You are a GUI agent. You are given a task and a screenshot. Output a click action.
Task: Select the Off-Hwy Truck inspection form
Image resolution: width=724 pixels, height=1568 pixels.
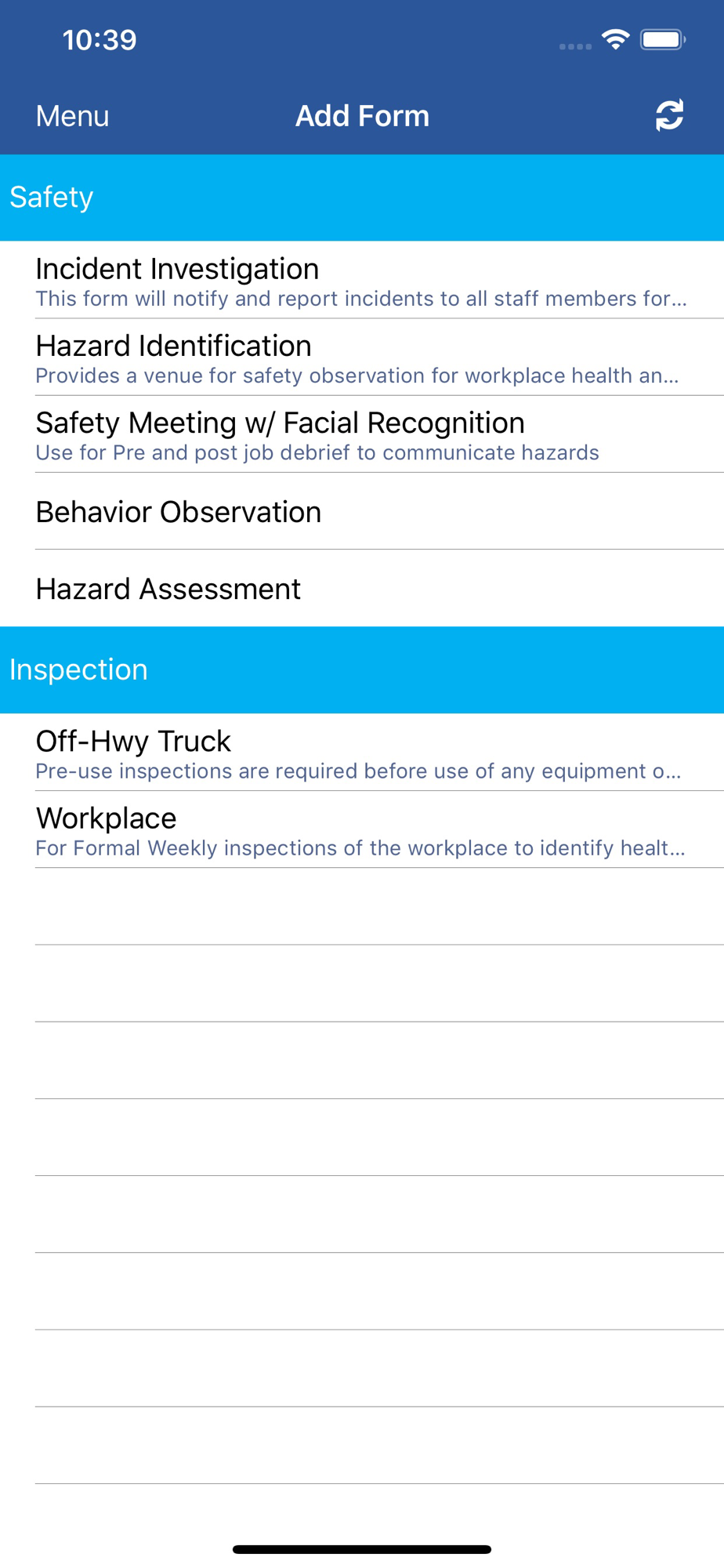pyautogui.click(x=362, y=752)
